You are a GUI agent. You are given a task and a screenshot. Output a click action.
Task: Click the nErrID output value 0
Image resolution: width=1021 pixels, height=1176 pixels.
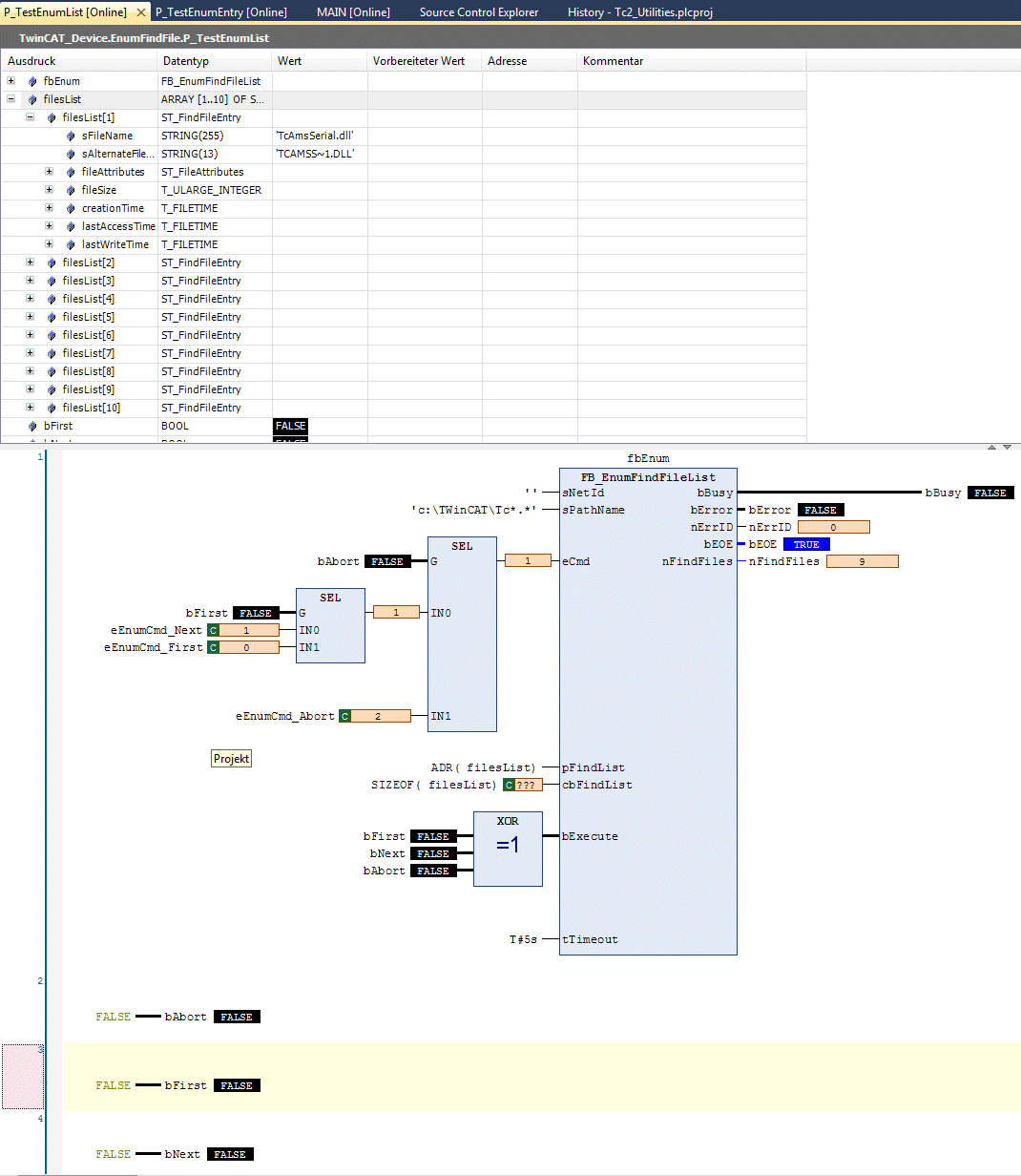[833, 527]
